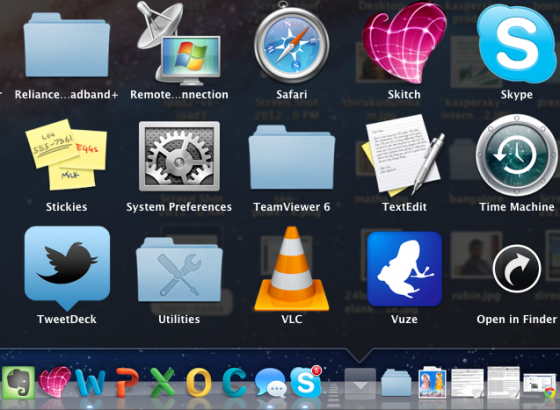Open the Reliance...adband+ folder in the stack
This screenshot has height=410, width=560.
(67, 45)
